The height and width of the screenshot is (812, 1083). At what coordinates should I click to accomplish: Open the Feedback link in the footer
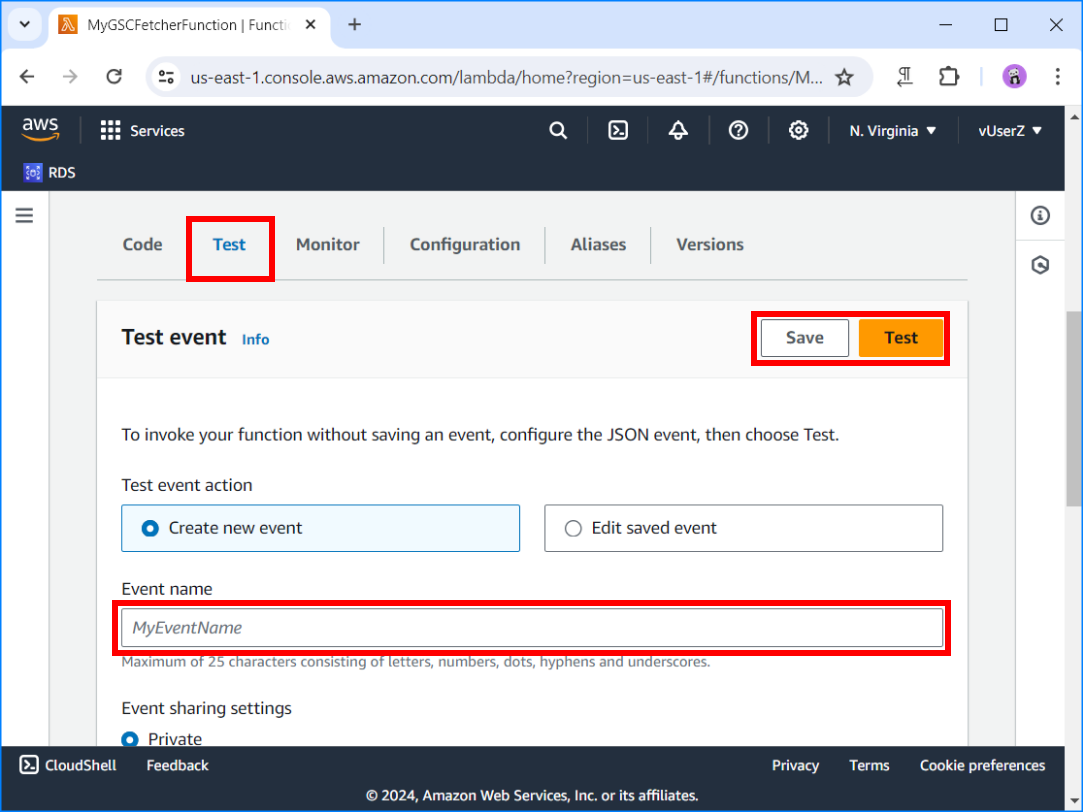(176, 765)
